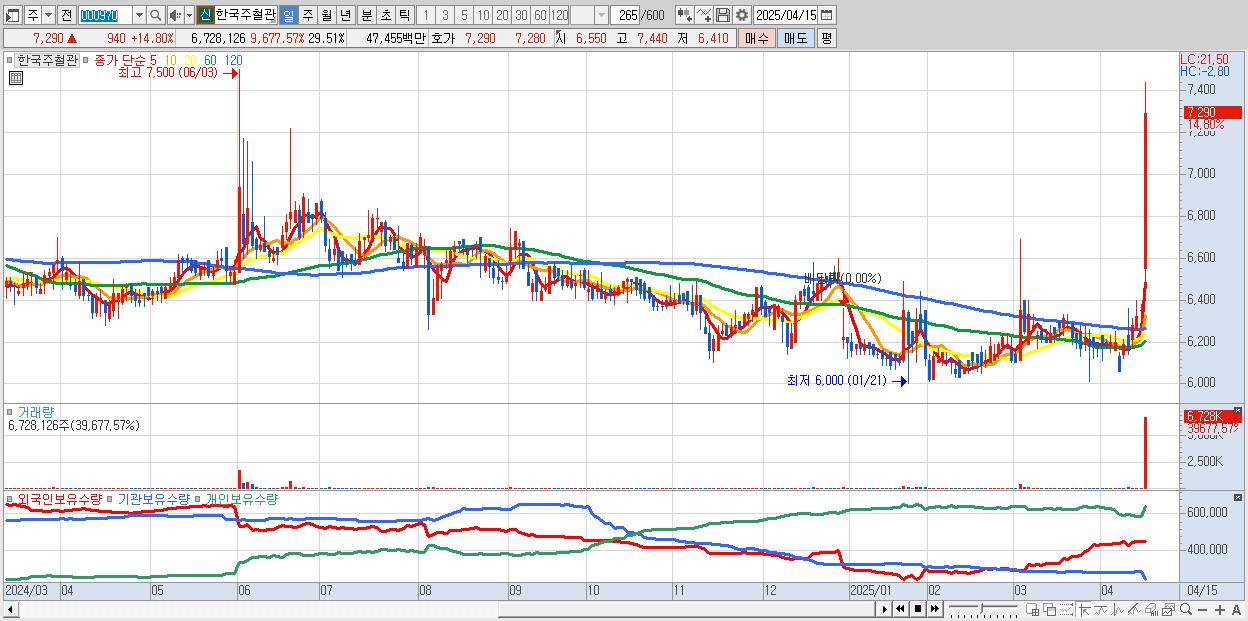Close the volume panel with X button

1238,411
